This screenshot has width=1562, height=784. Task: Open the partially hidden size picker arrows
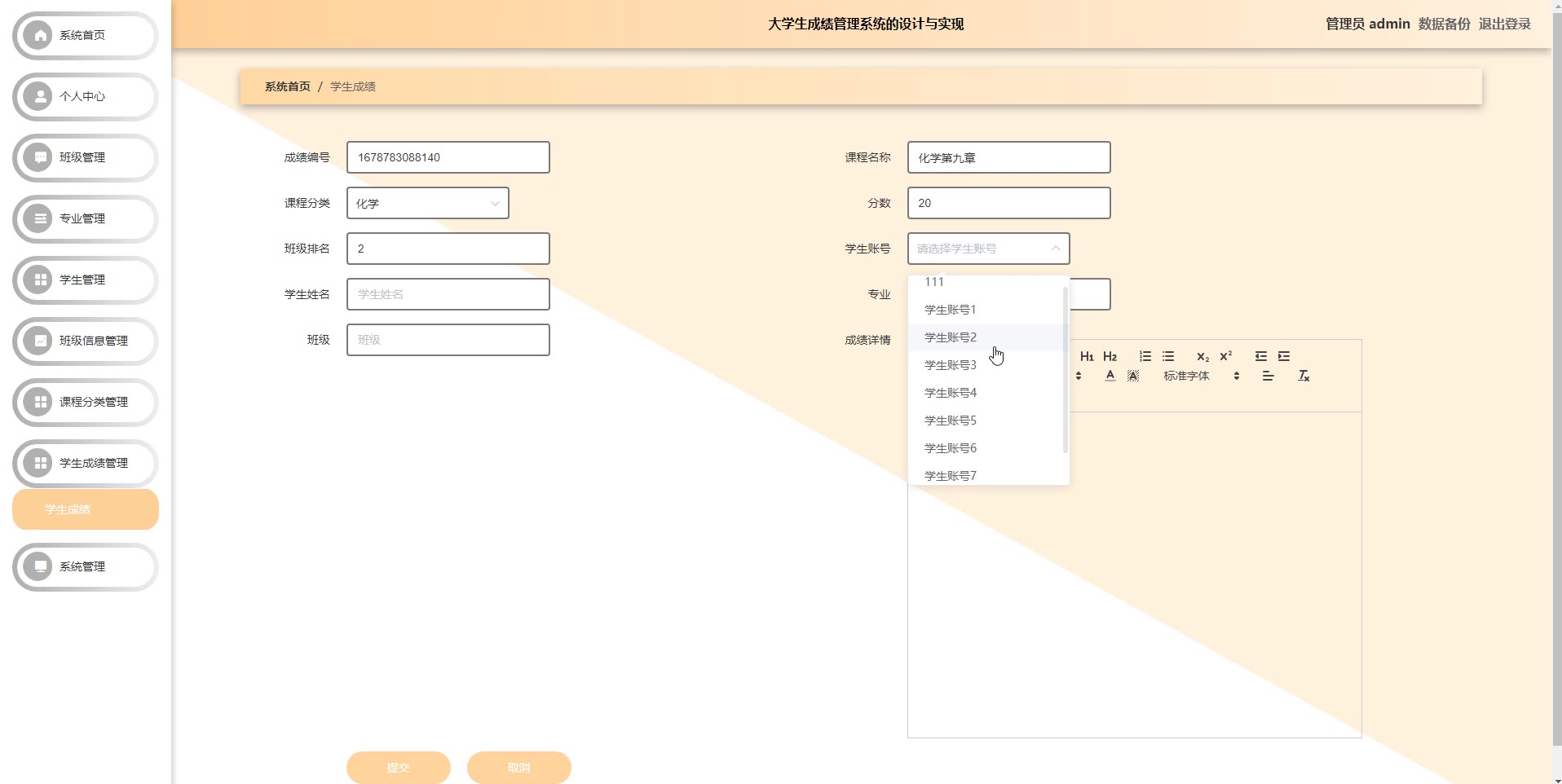pyautogui.click(x=1078, y=376)
